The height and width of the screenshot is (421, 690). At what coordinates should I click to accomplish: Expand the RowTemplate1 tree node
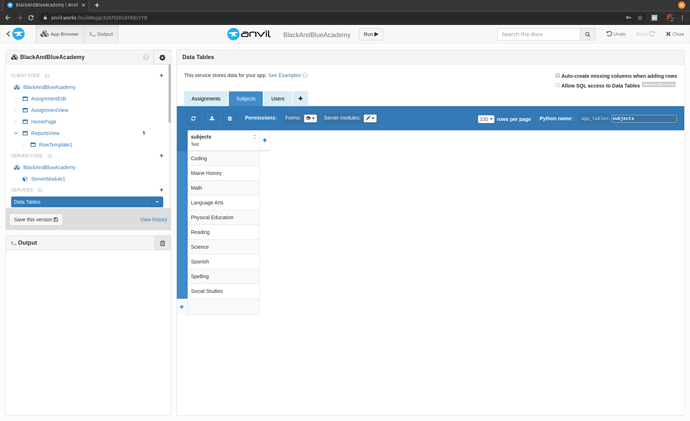coord(24,144)
